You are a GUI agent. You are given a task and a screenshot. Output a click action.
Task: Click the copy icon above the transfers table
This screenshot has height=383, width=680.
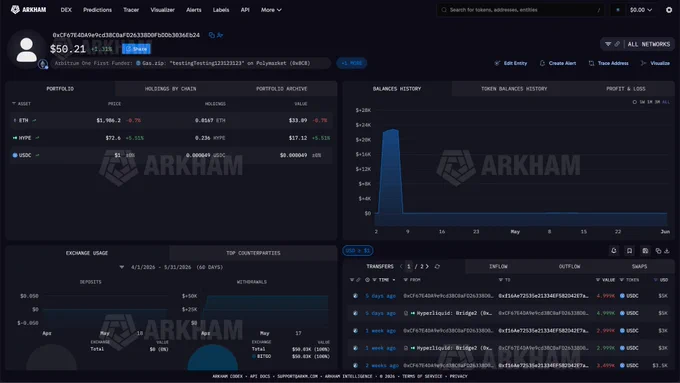(x=658, y=251)
